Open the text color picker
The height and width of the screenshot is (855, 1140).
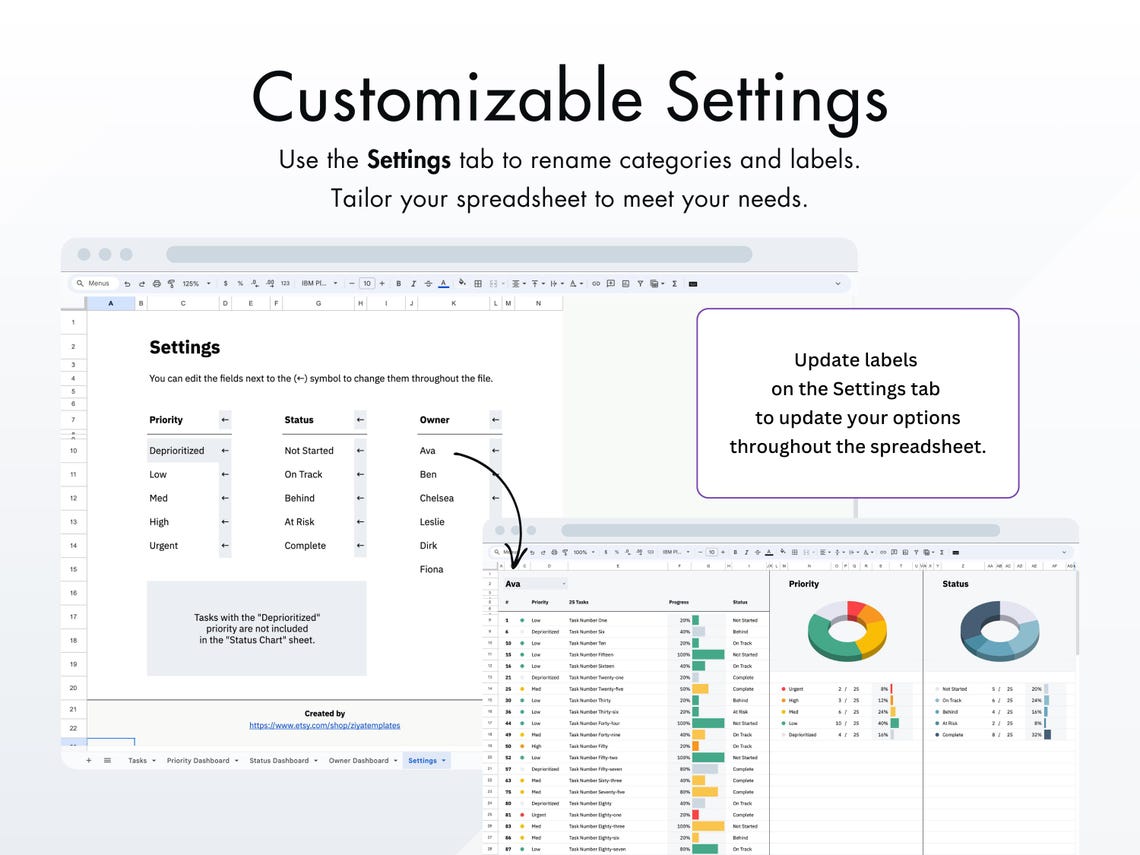[x=443, y=283]
